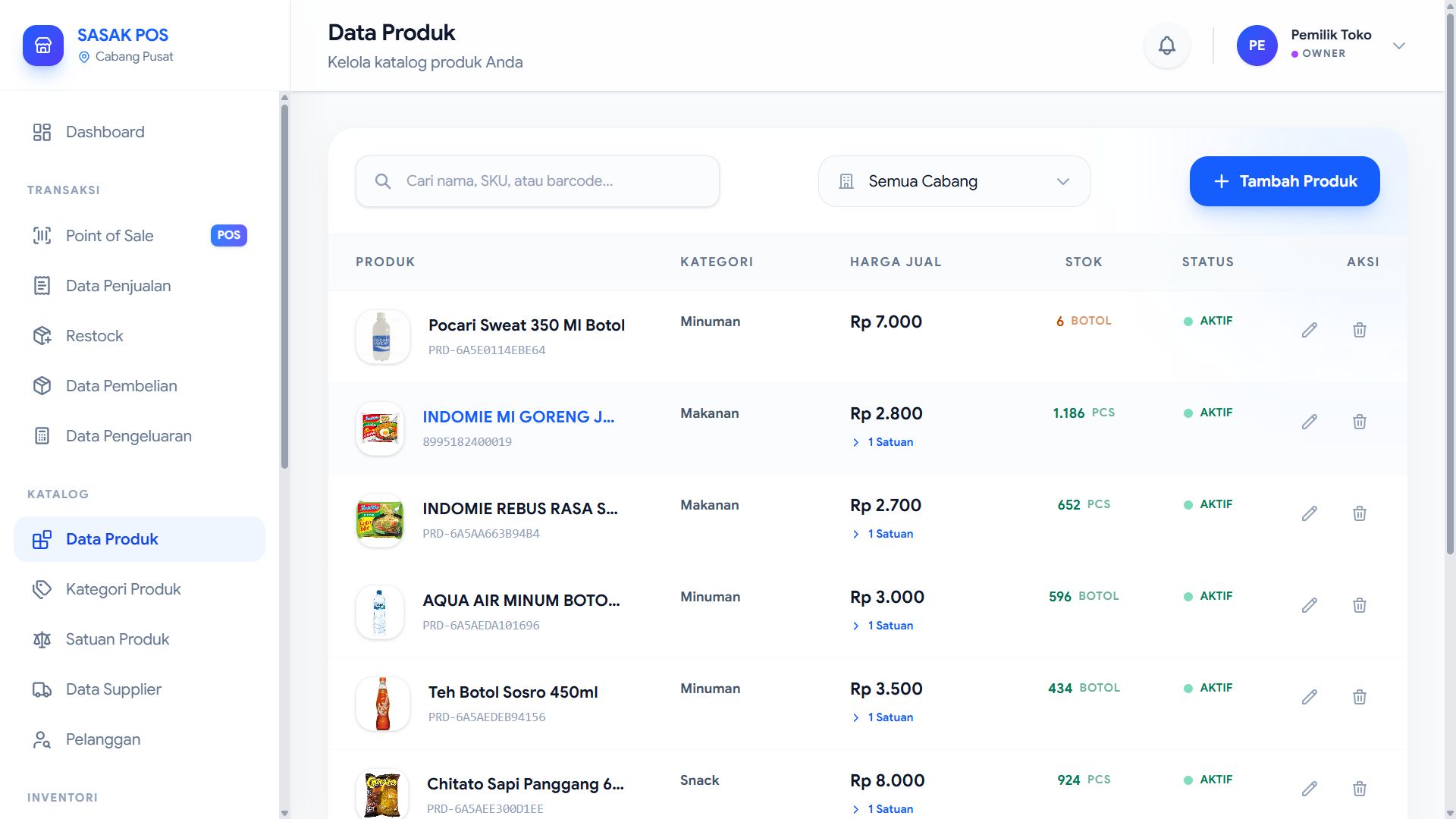1456x819 pixels.
Task: Open the Data Pembelian menu label
Action: coord(121,386)
